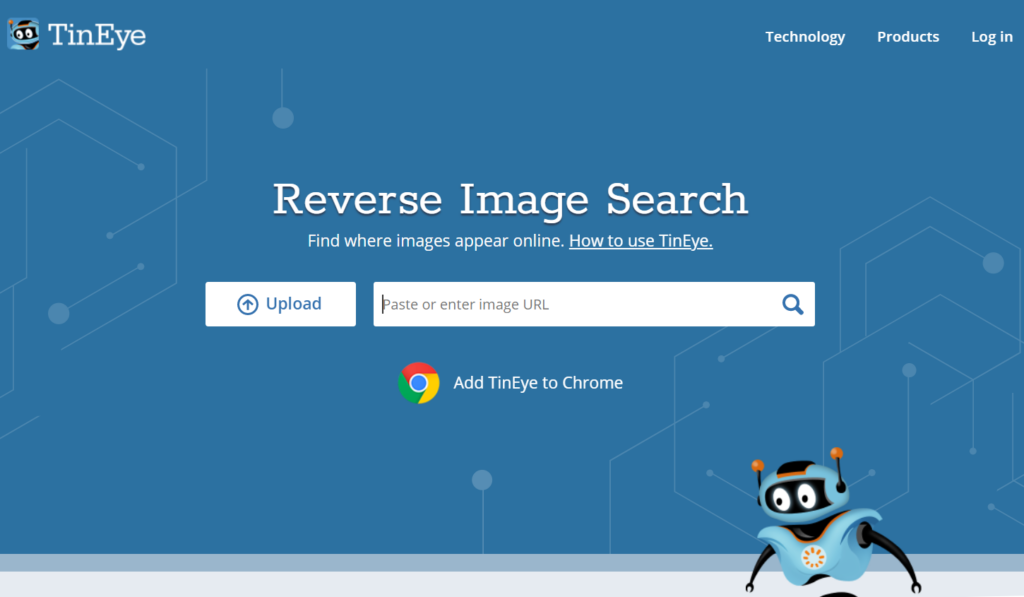Open the Add TinEye to Chrome link

[x=538, y=383]
